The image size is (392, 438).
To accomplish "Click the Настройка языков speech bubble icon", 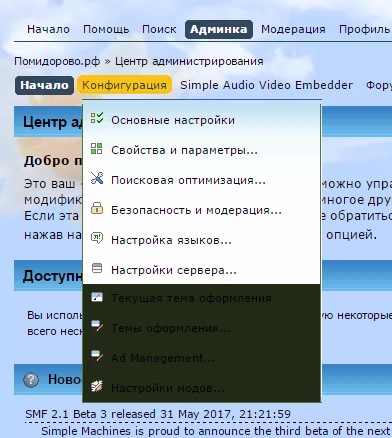I will (x=97, y=238).
